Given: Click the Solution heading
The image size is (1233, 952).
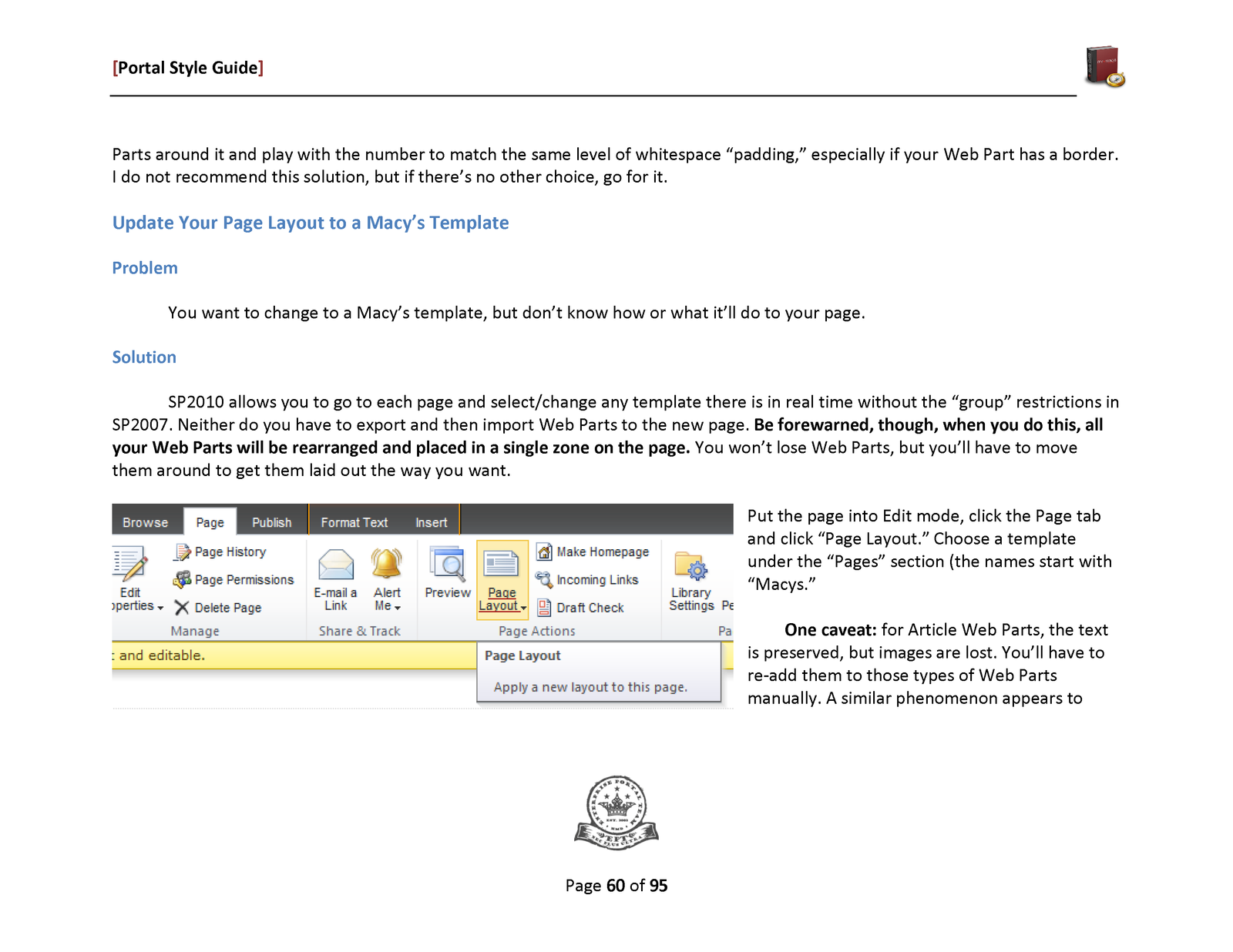Looking at the screenshot, I should (144, 357).
